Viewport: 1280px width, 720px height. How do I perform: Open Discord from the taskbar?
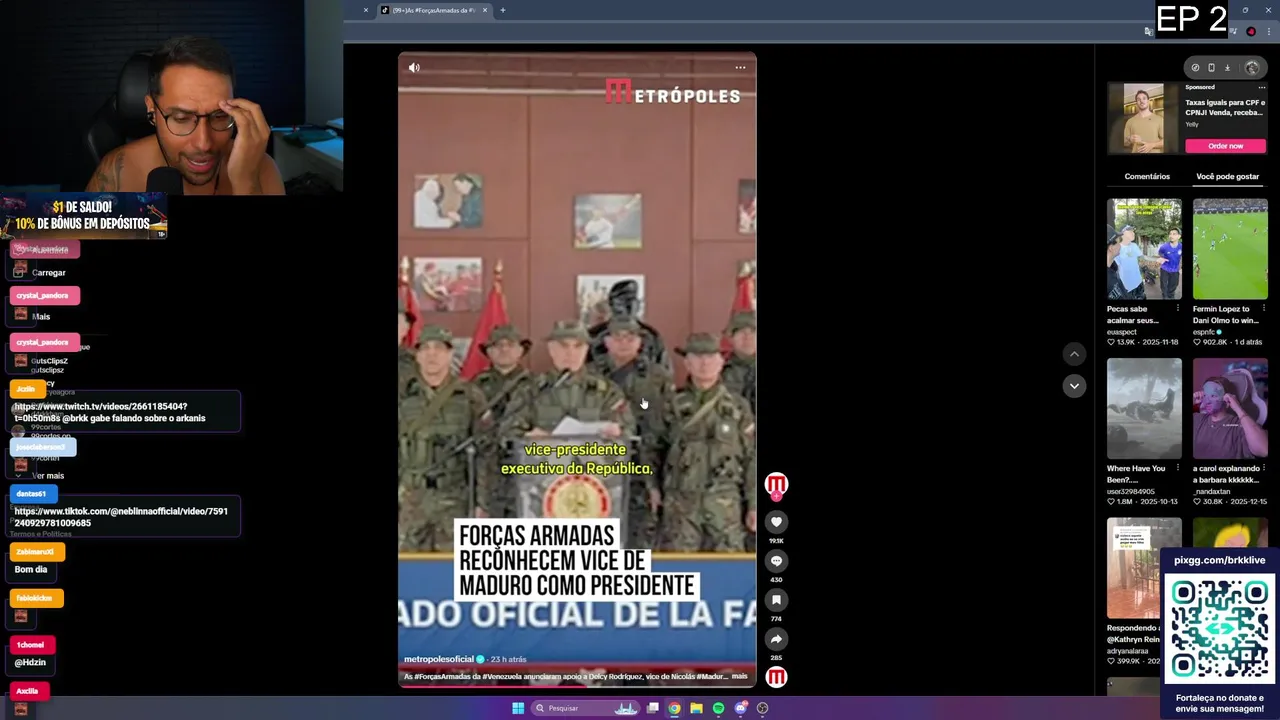pyautogui.click(x=740, y=708)
